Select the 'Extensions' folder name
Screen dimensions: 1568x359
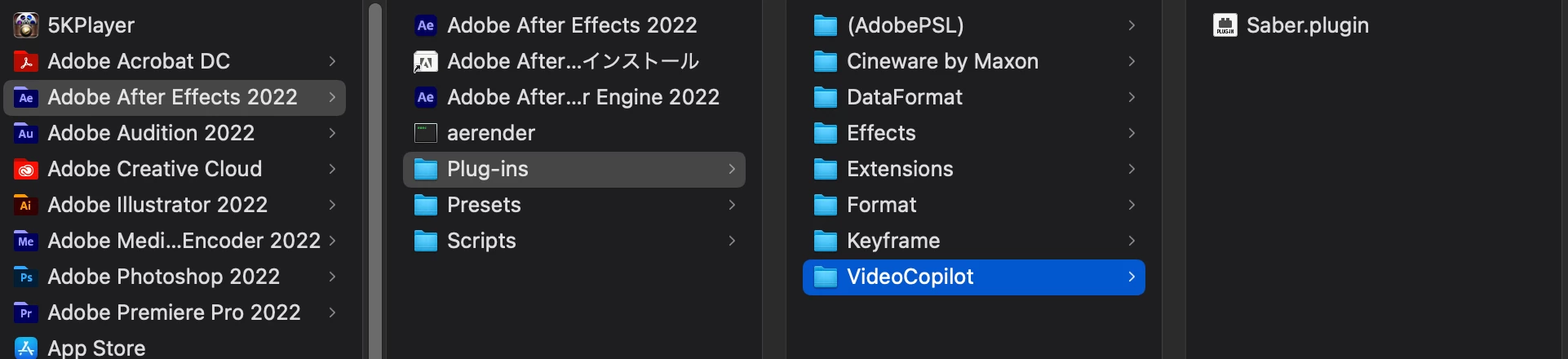(900, 169)
